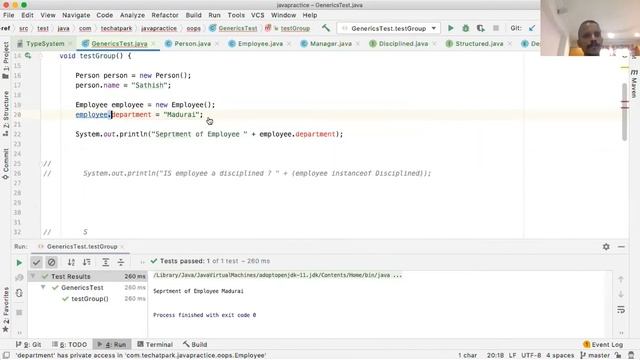Stop the process from the main toolbar

click(x=496, y=28)
